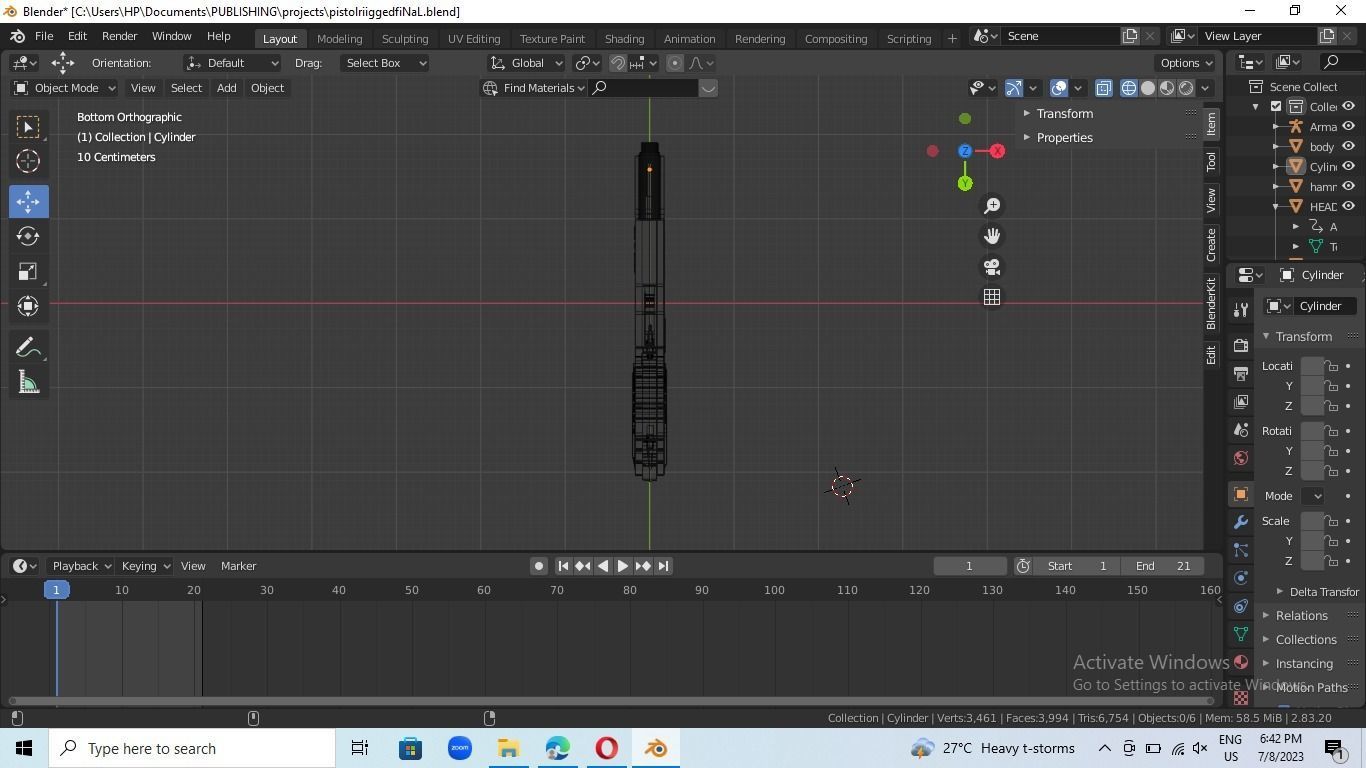Select the Annotate pencil tool

coord(28,347)
